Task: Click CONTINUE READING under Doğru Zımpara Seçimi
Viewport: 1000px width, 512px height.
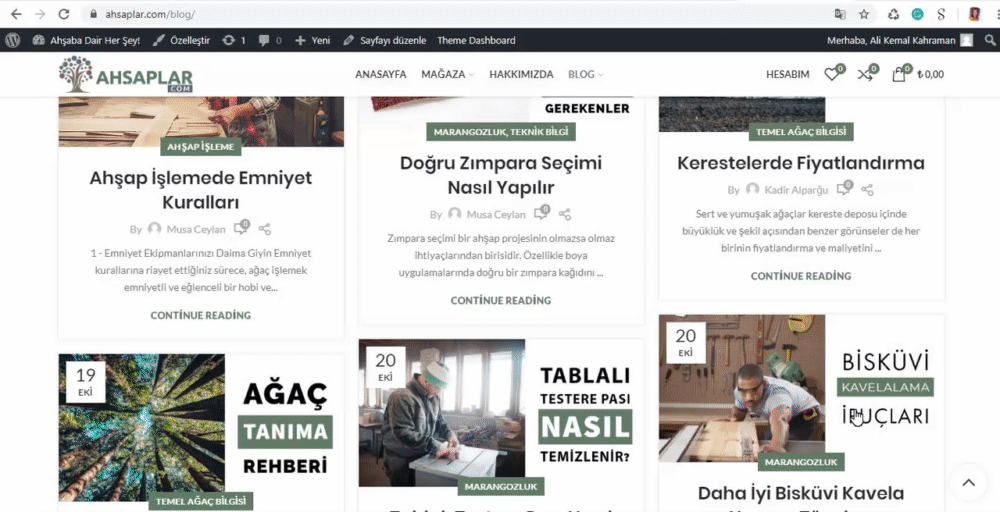Action: (x=501, y=300)
